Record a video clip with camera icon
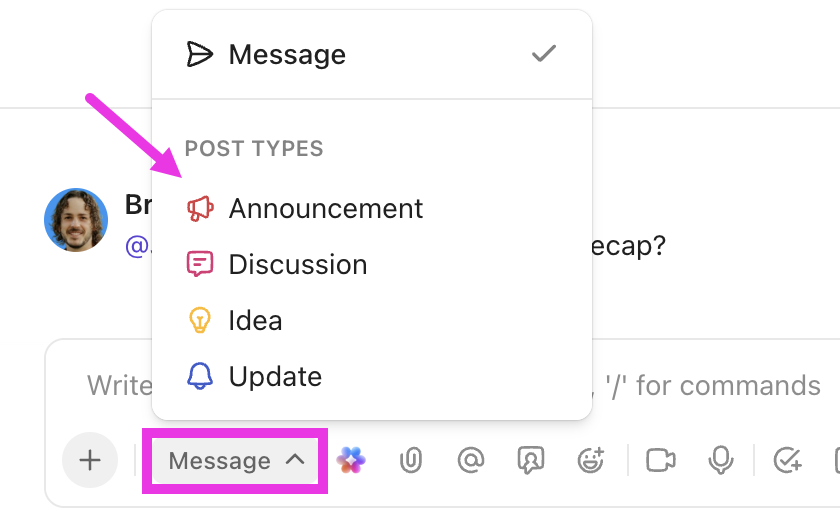This screenshot has height=530, width=840. [x=660, y=460]
